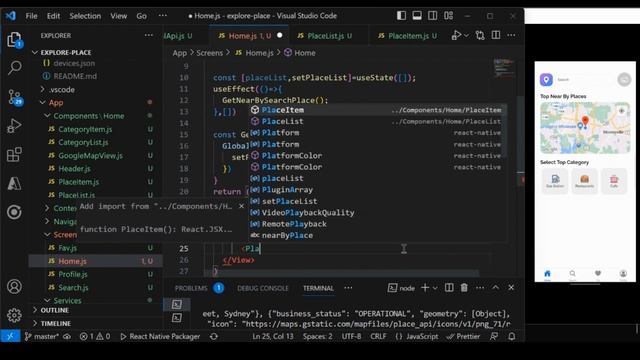This screenshot has width=640, height=360.
Task: Close the terminal panel
Action: pos(511,288)
